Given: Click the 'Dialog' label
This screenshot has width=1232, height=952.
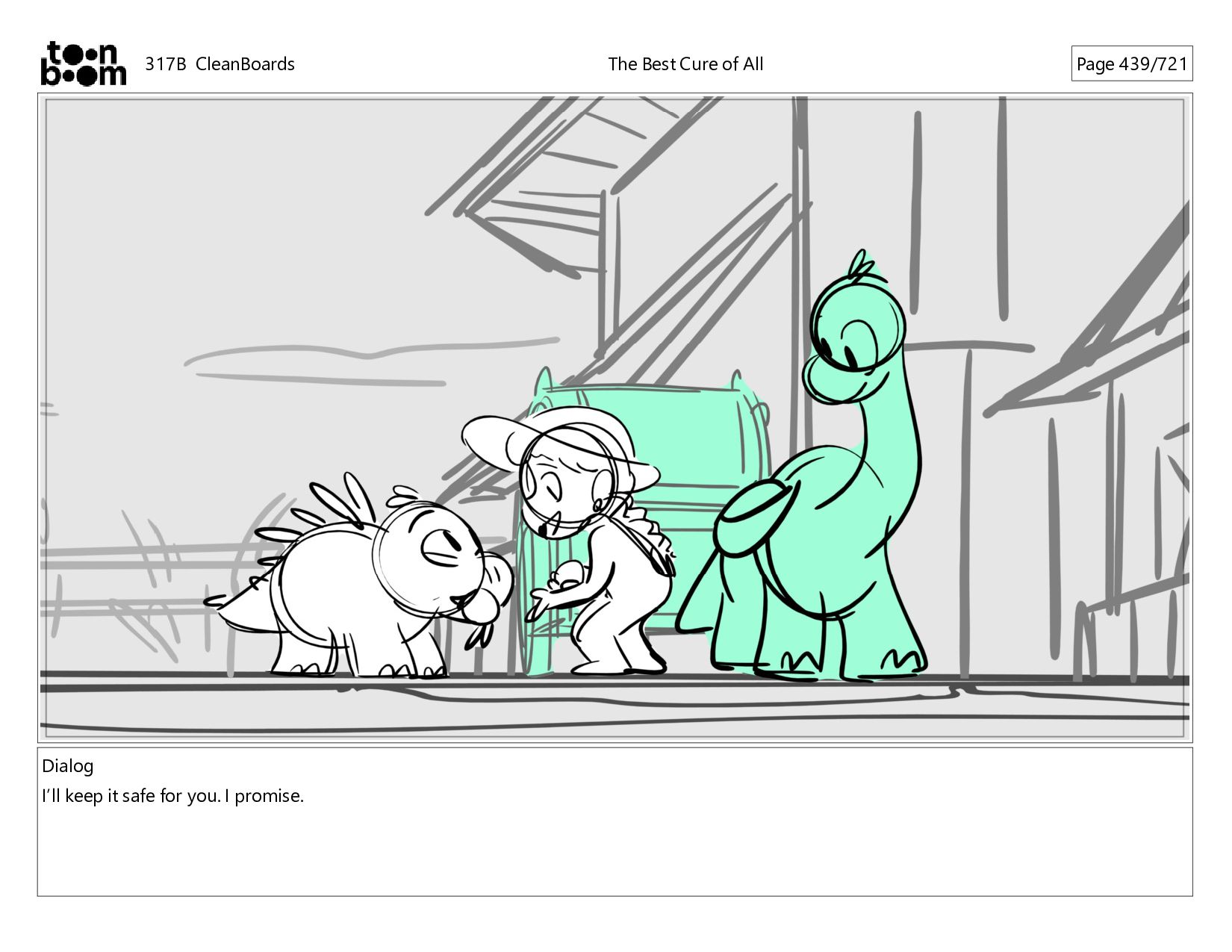Looking at the screenshot, I should click(x=68, y=766).
